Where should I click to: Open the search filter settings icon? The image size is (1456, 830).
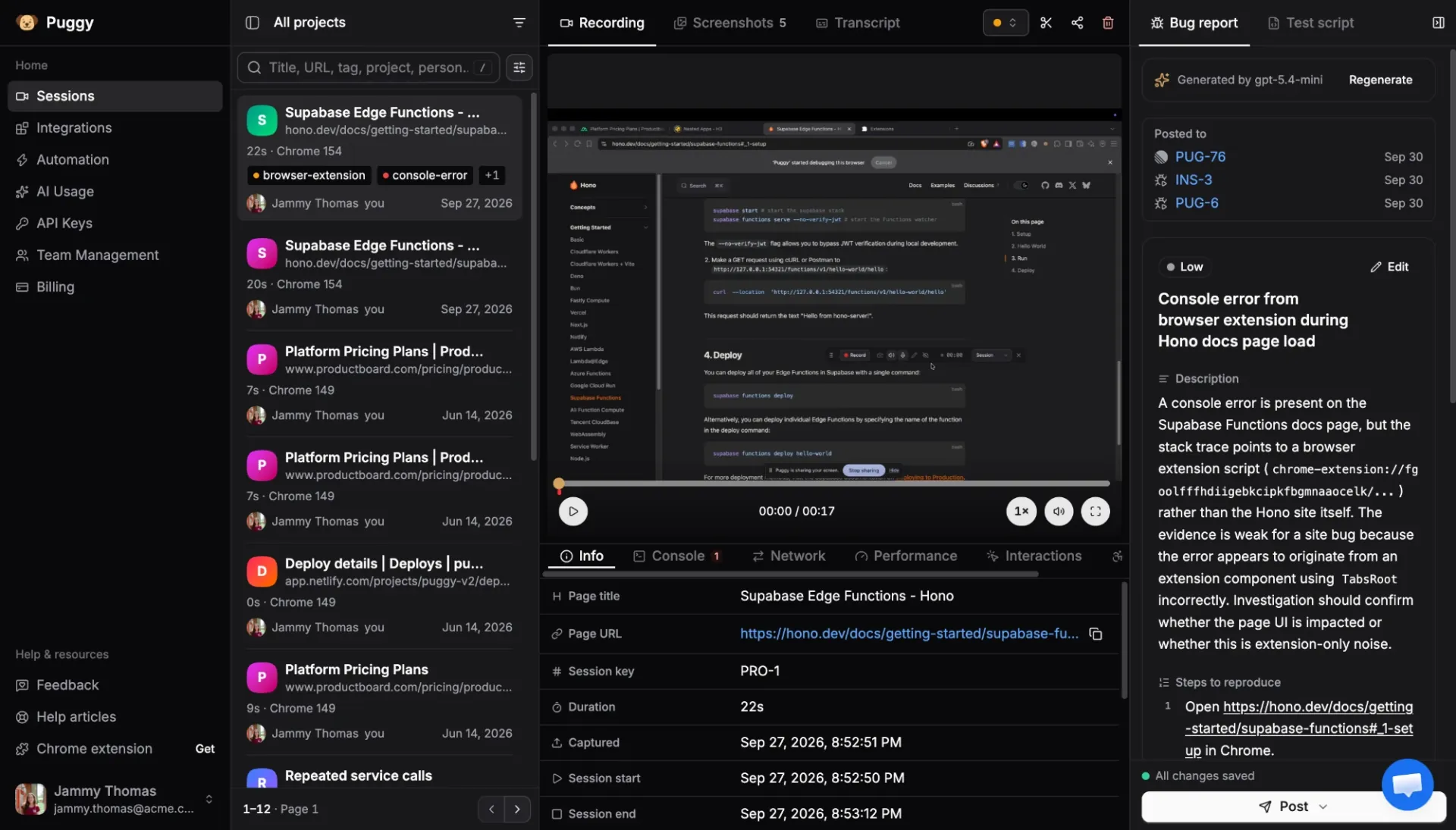[x=519, y=67]
